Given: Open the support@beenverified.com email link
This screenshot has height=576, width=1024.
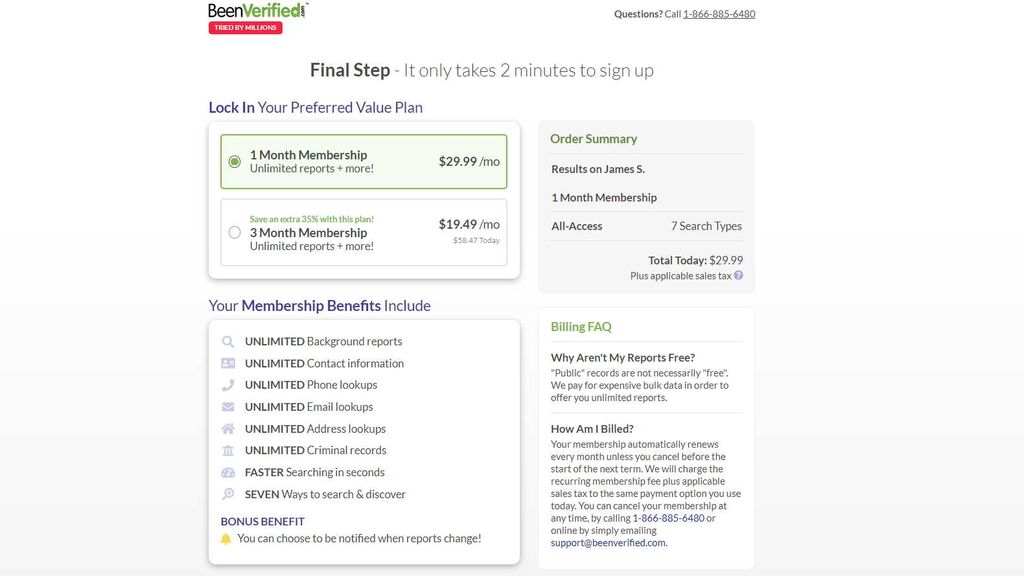Looking at the screenshot, I should coord(608,543).
